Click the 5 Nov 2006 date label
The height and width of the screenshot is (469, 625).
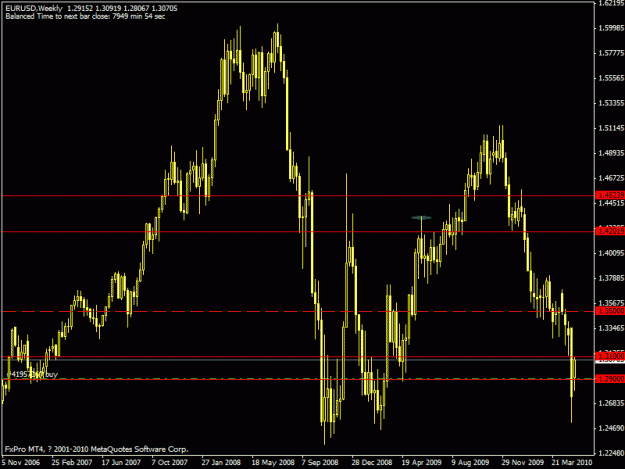point(21,462)
